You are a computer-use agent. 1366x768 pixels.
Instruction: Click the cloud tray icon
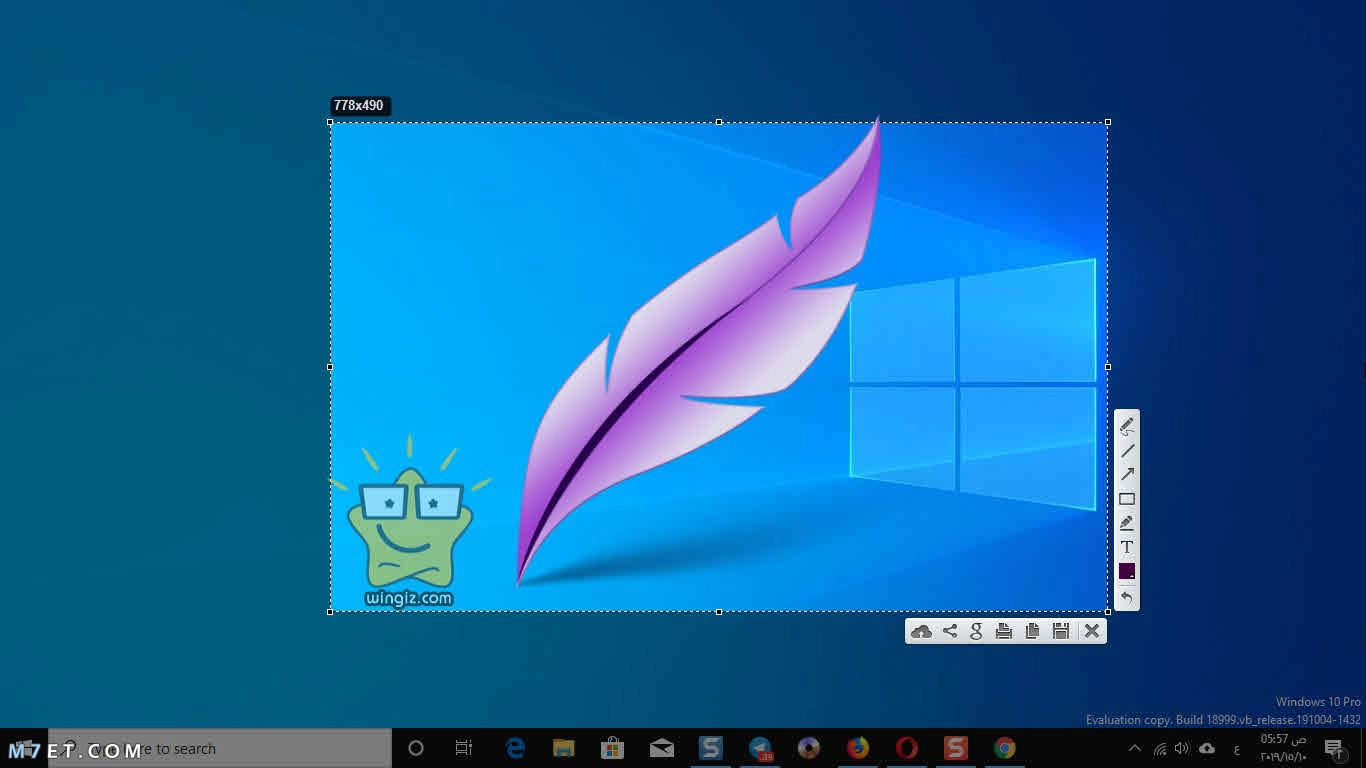click(1207, 748)
